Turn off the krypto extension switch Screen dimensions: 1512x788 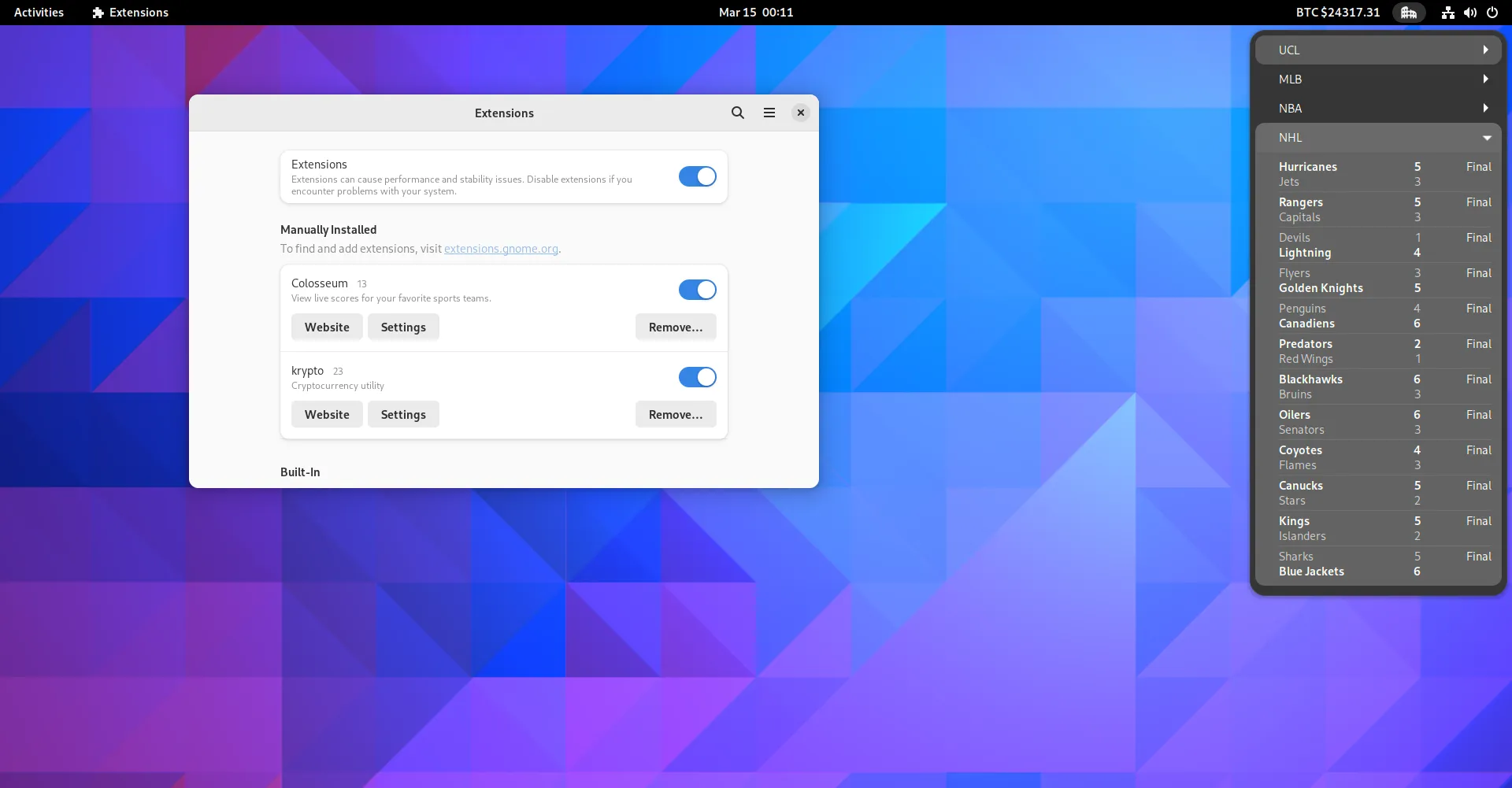(697, 377)
